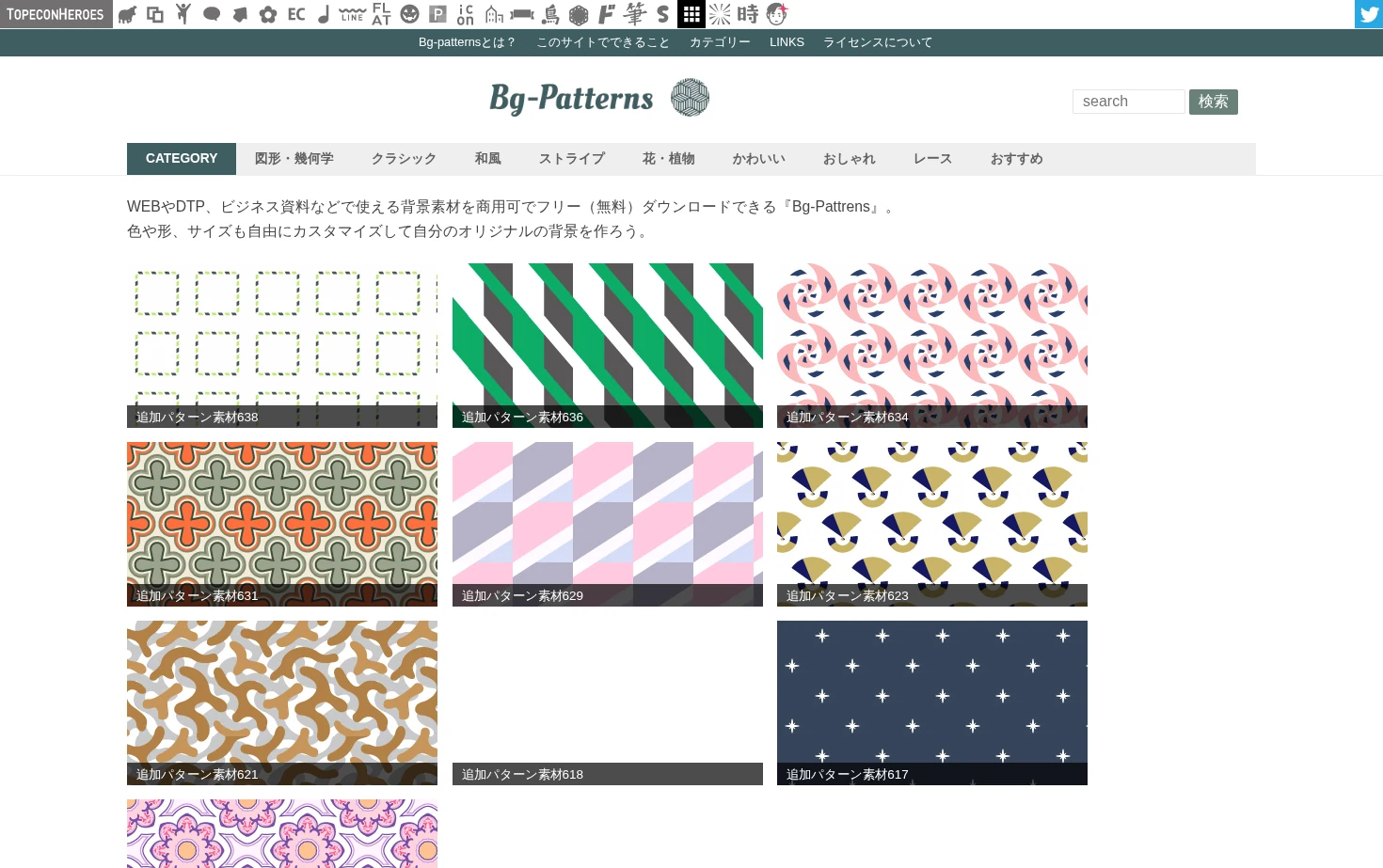Open 'ライセンスについて' menu link
The width and height of the screenshot is (1383, 868).
point(878,42)
